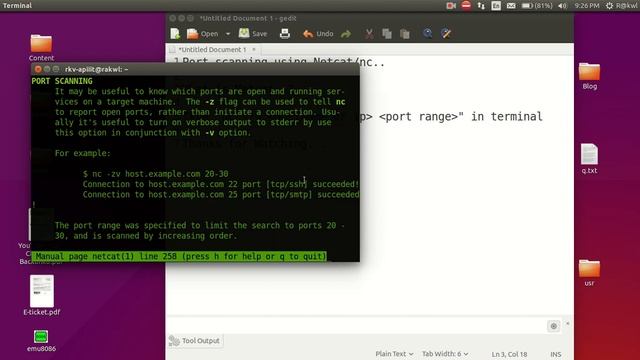The image size is (640, 360).
Task: Click the nc -zv host.example.com command line
Action: coord(156,174)
